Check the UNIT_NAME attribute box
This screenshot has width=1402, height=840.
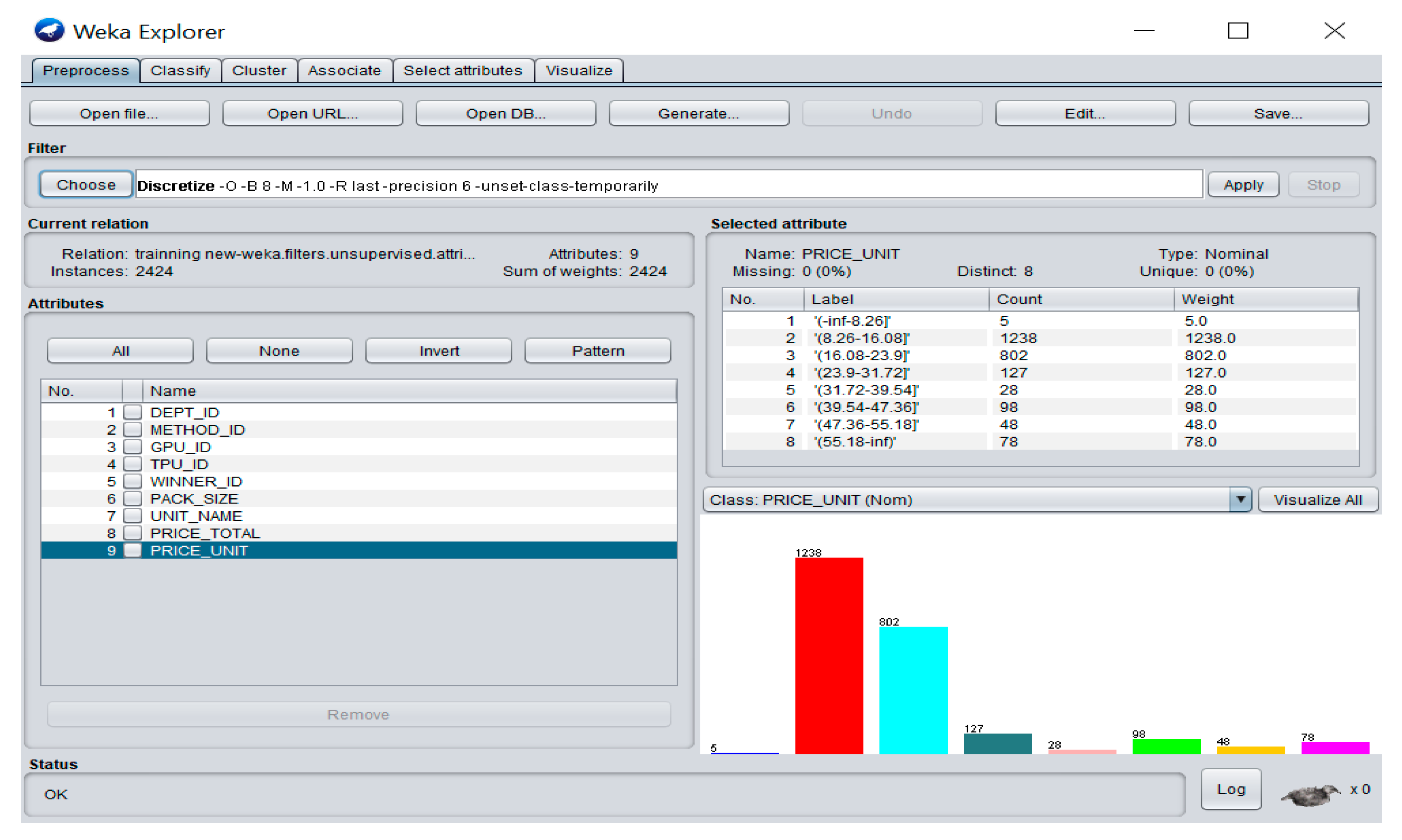coord(132,516)
